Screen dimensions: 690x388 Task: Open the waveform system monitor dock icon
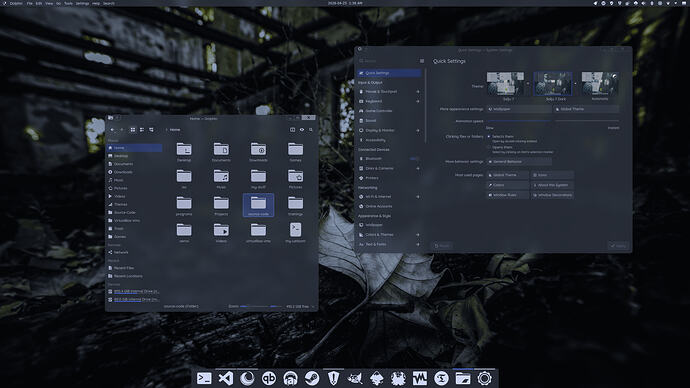[420, 378]
